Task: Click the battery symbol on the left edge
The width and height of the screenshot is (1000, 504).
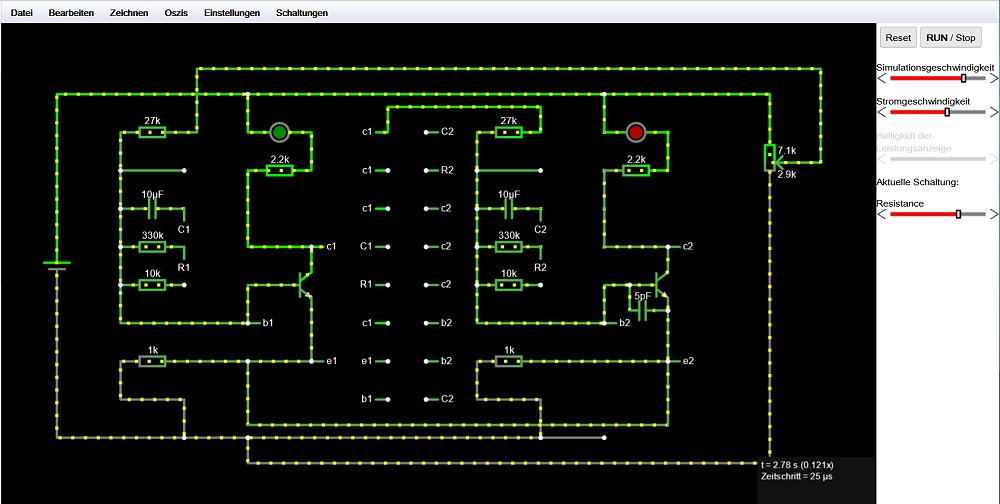Action: [x=56, y=265]
